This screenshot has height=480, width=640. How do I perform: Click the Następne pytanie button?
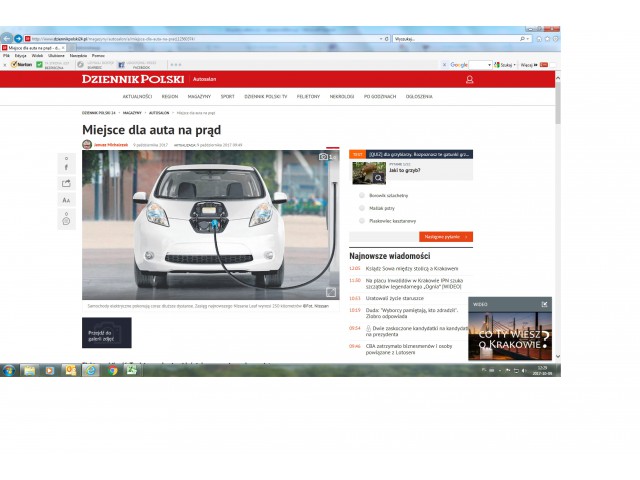tap(447, 237)
